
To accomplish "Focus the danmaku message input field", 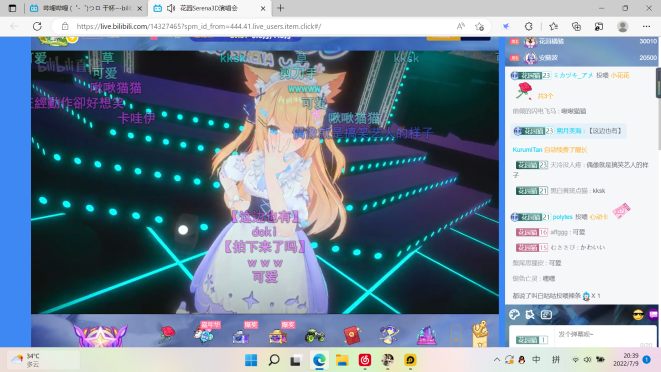I will pos(604,337).
